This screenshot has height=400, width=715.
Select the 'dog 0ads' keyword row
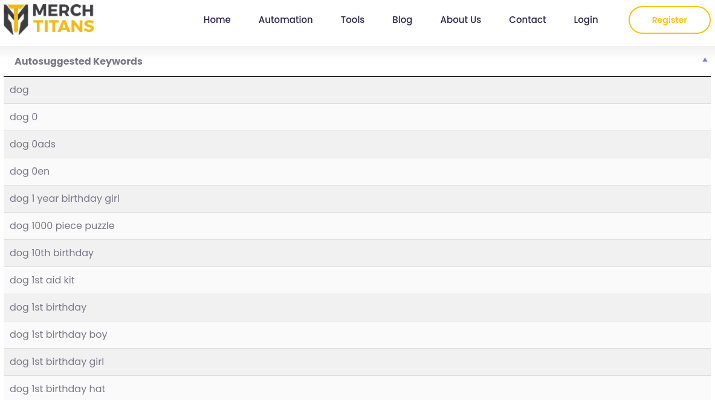(x=357, y=144)
